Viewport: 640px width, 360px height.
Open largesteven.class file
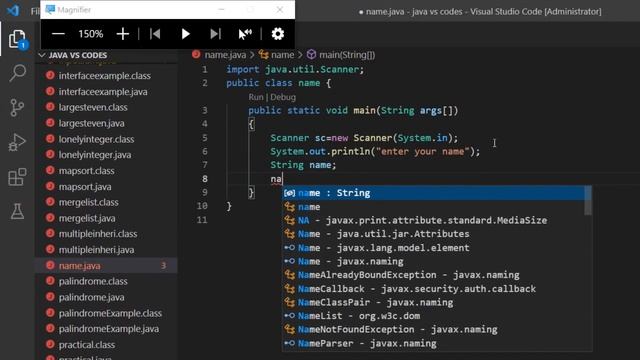107,107
